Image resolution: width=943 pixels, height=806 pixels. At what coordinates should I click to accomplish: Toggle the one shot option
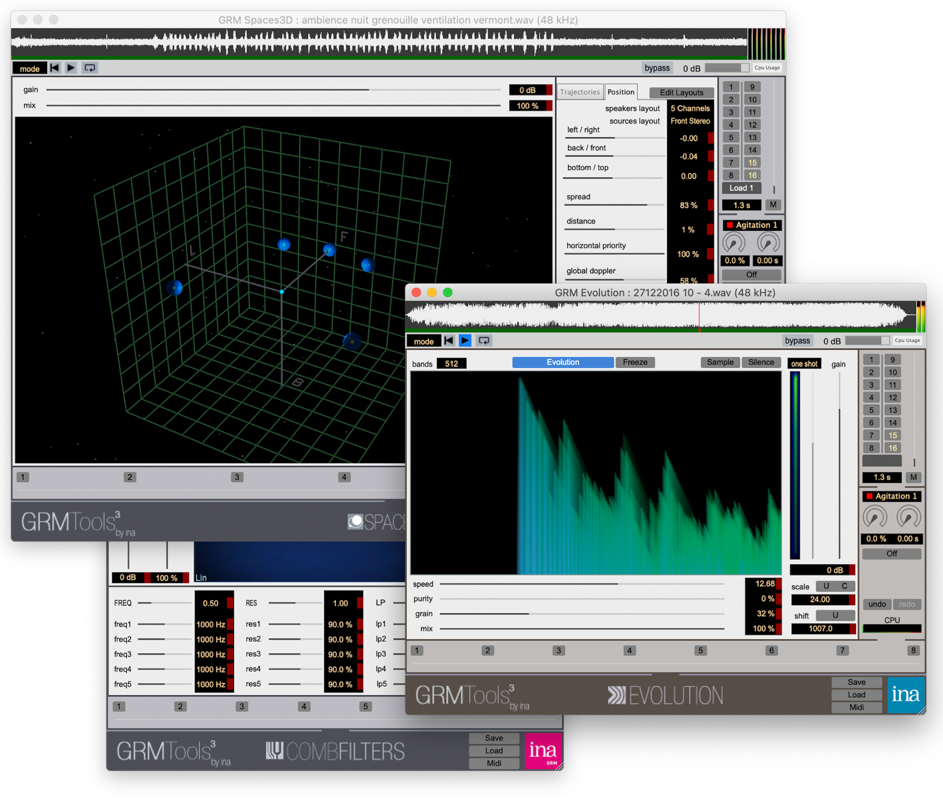click(x=804, y=363)
